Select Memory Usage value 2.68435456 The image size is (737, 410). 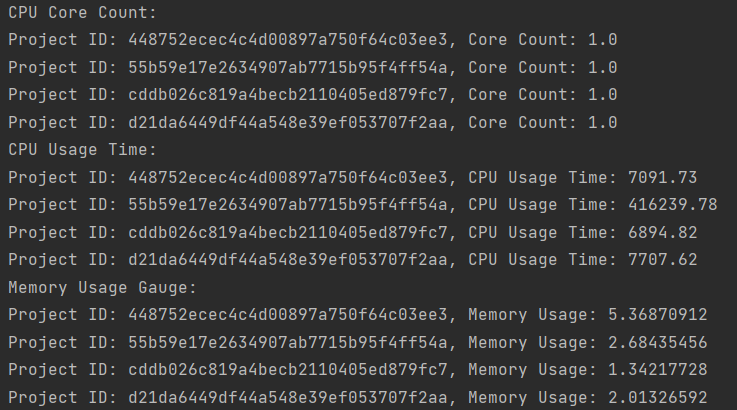point(658,343)
